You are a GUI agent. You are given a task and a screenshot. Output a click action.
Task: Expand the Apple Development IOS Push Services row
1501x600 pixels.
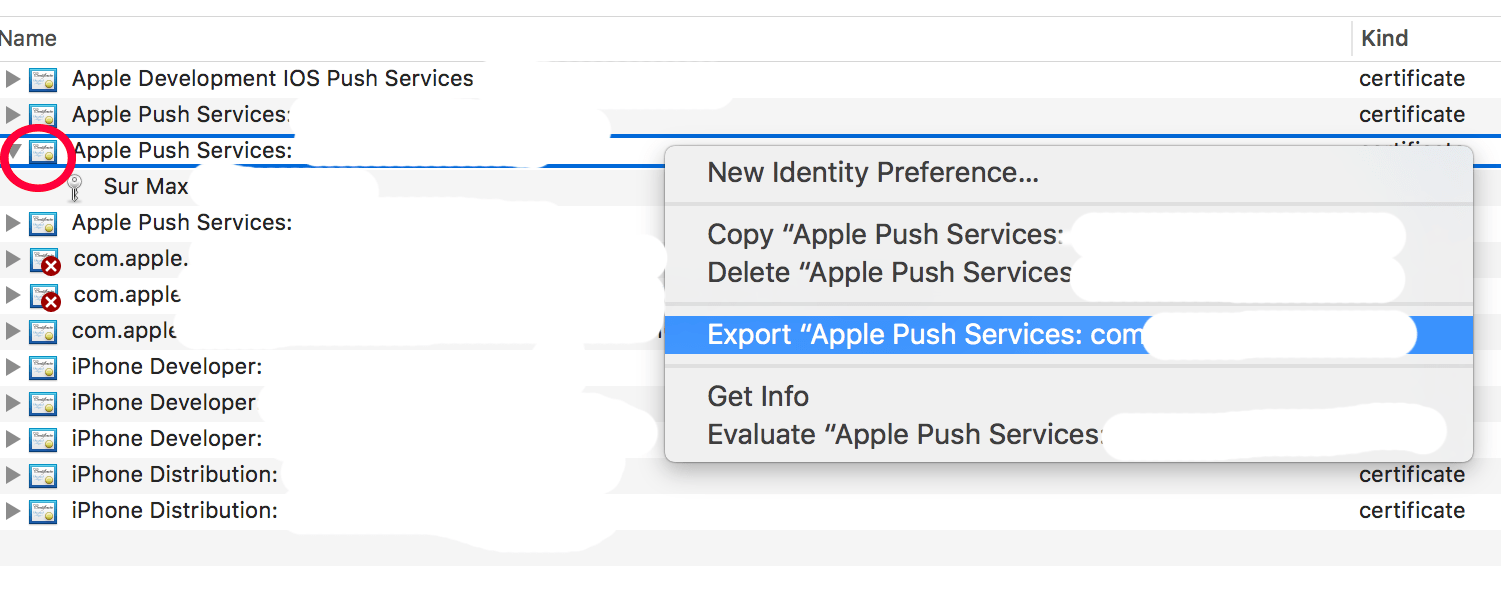pyautogui.click(x=12, y=79)
